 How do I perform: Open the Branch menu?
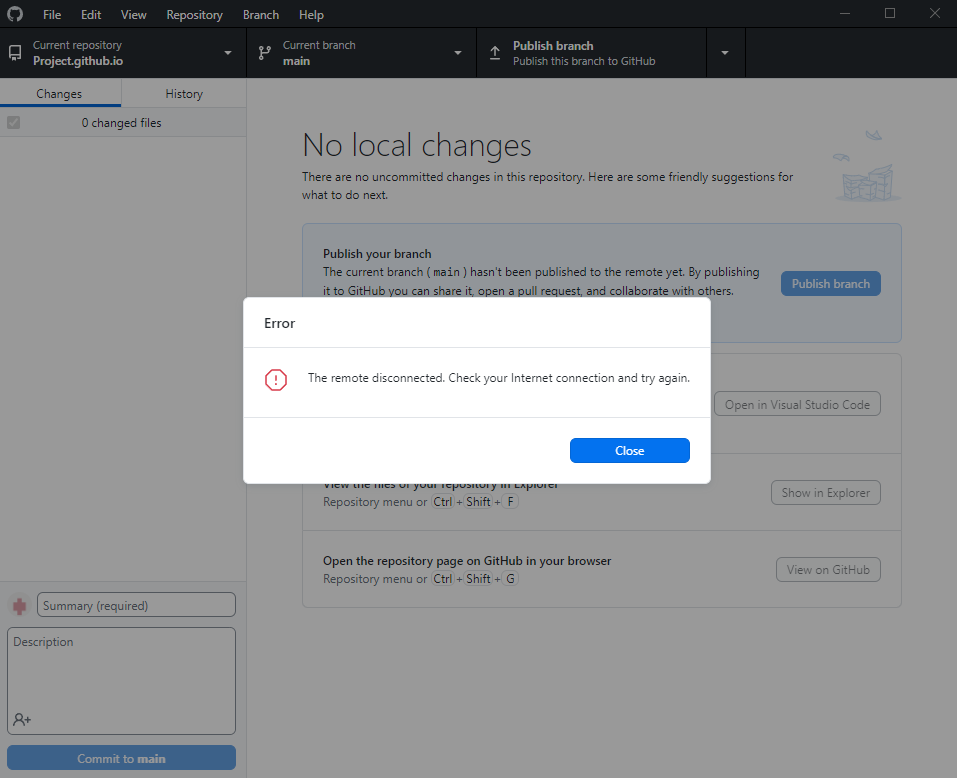coord(260,14)
